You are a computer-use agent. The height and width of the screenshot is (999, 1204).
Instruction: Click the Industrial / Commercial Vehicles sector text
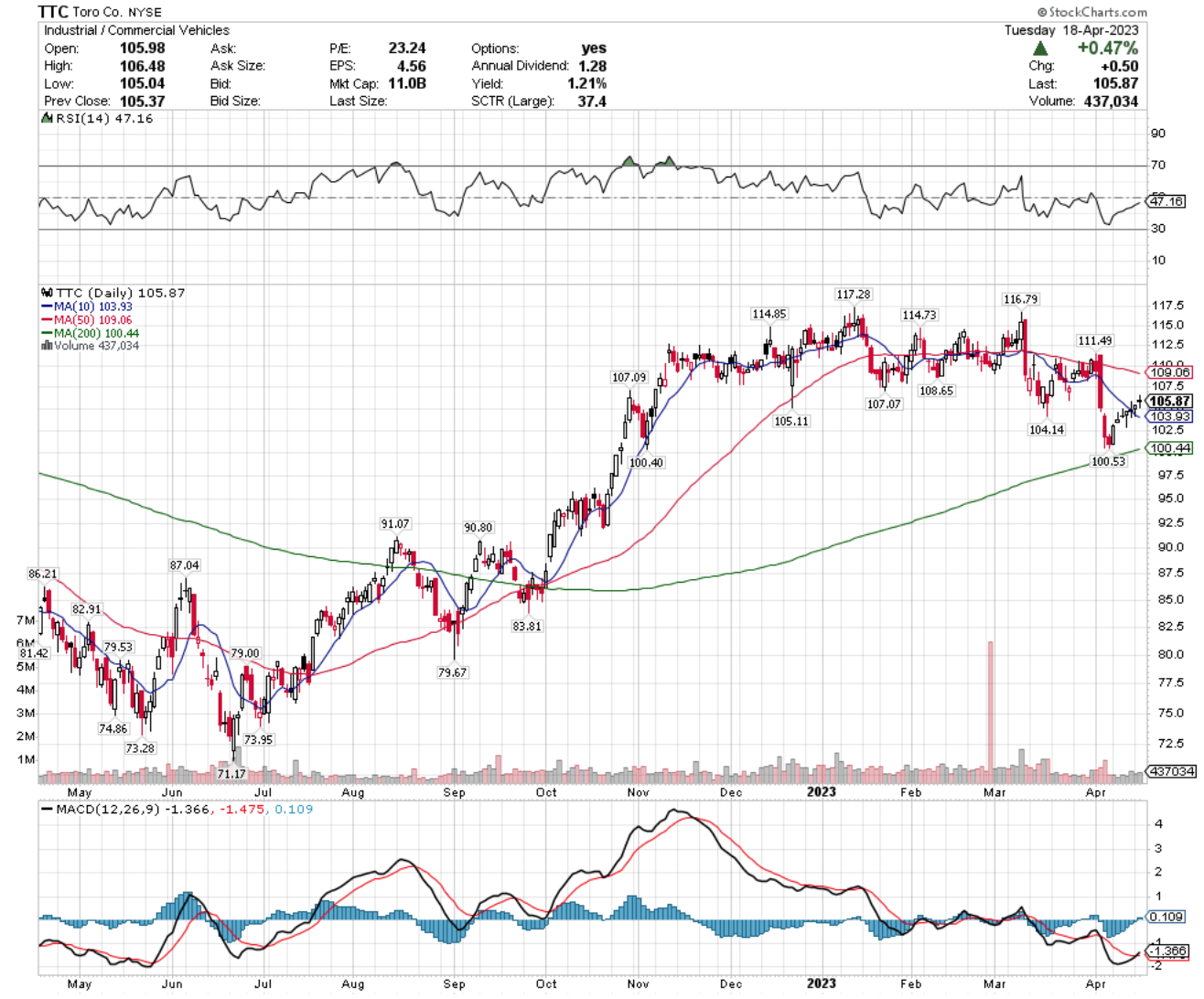136,30
